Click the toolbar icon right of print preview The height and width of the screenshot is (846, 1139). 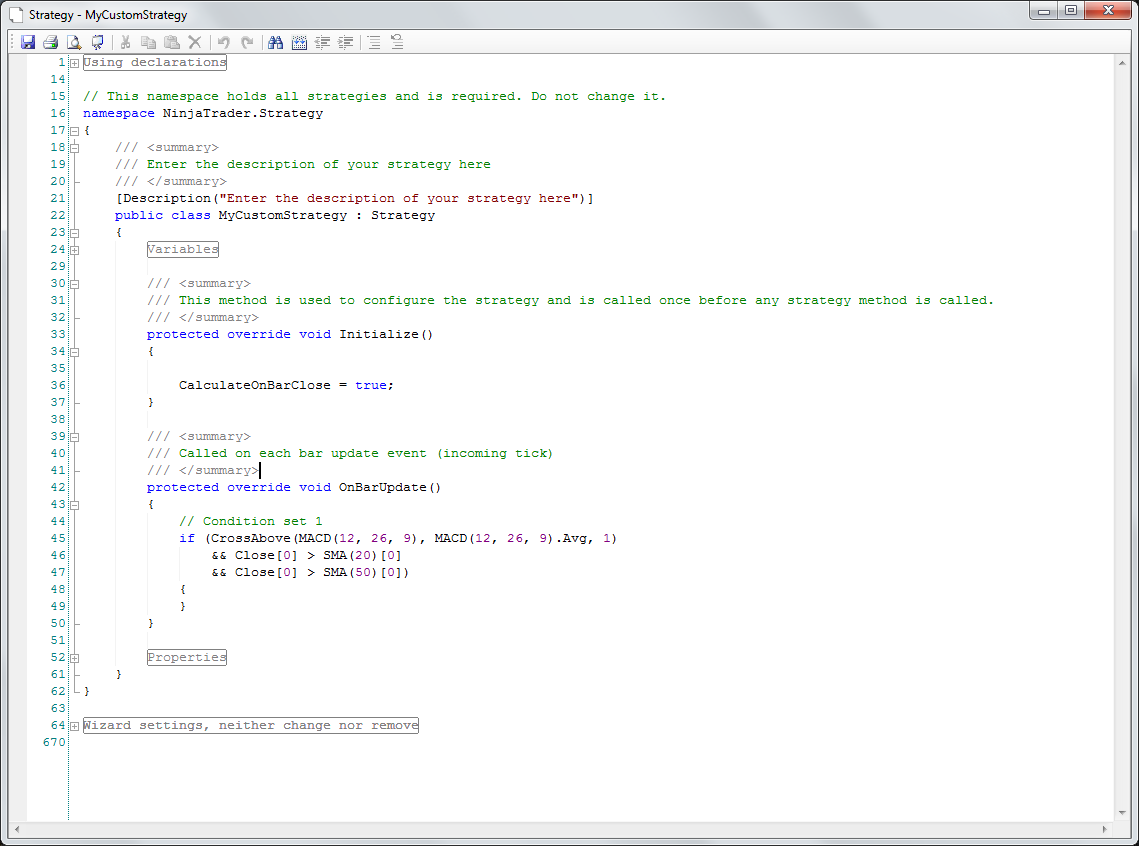tap(97, 42)
